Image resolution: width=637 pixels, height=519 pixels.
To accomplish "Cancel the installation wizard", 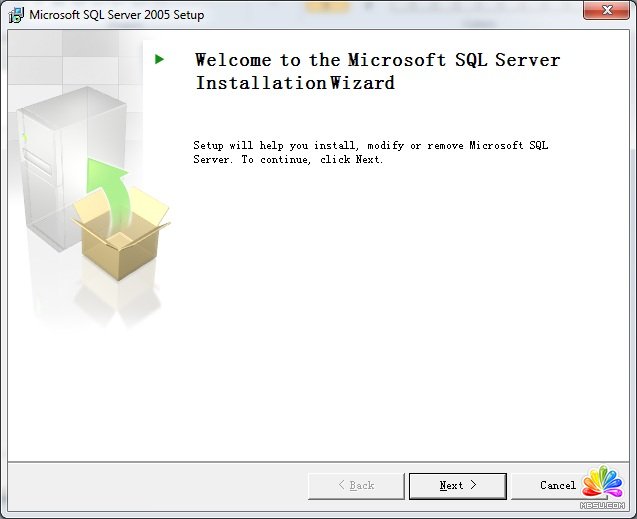I will point(557,486).
